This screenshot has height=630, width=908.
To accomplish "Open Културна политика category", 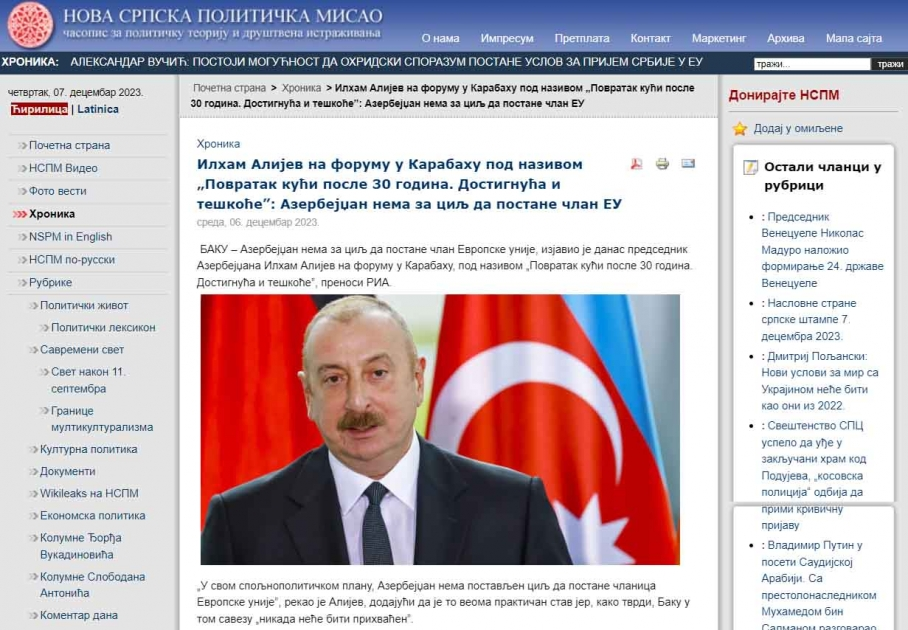I will [x=89, y=449].
